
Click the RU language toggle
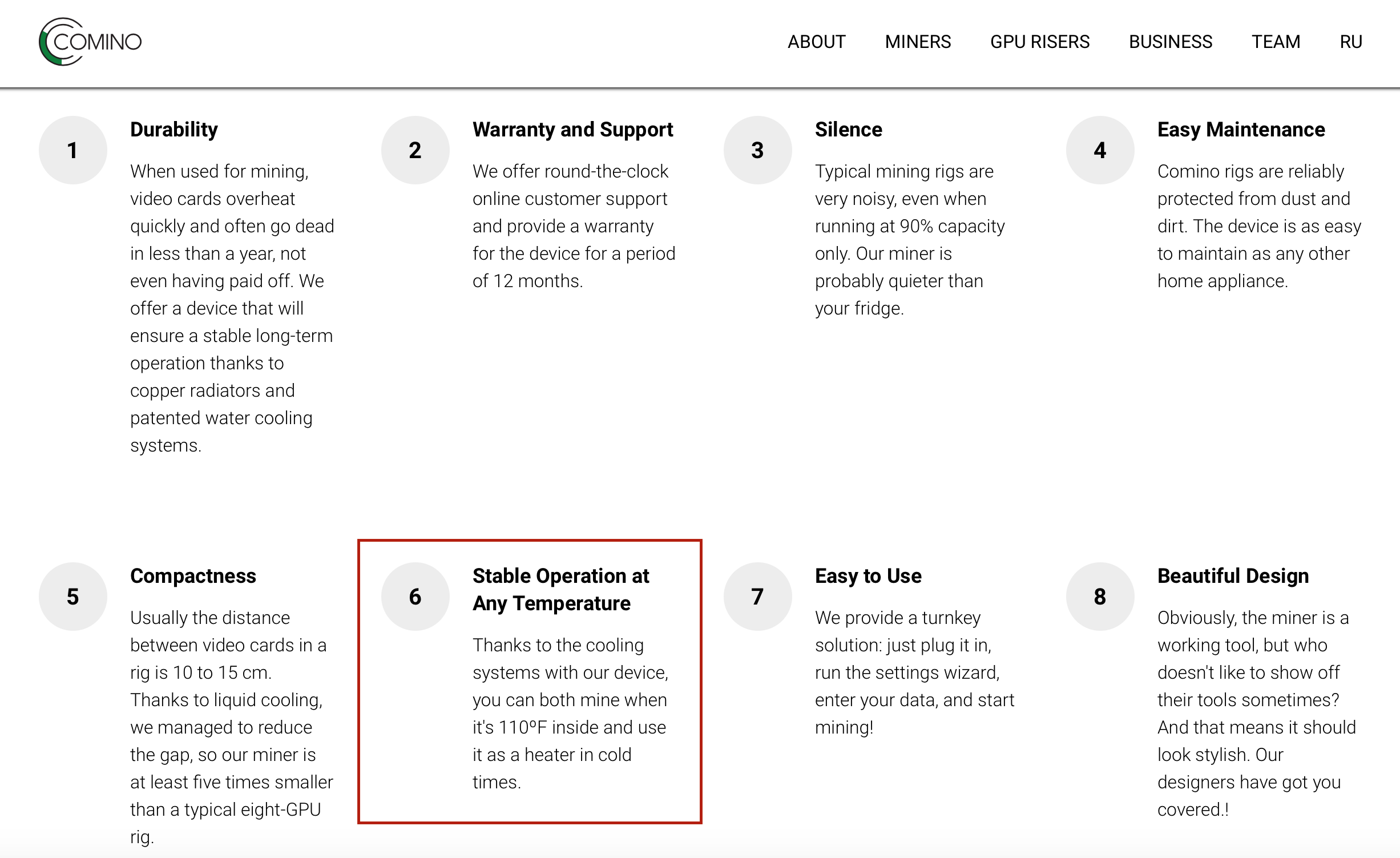[x=1351, y=41]
